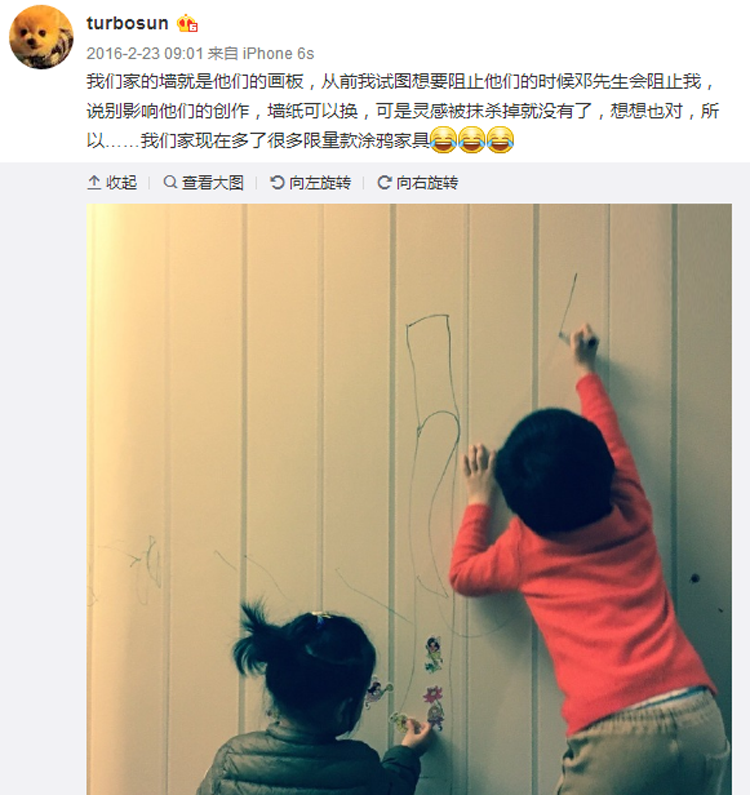Open turbosun's profile avatar picture
This screenshot has height=795, width=750.
point(41,37)
